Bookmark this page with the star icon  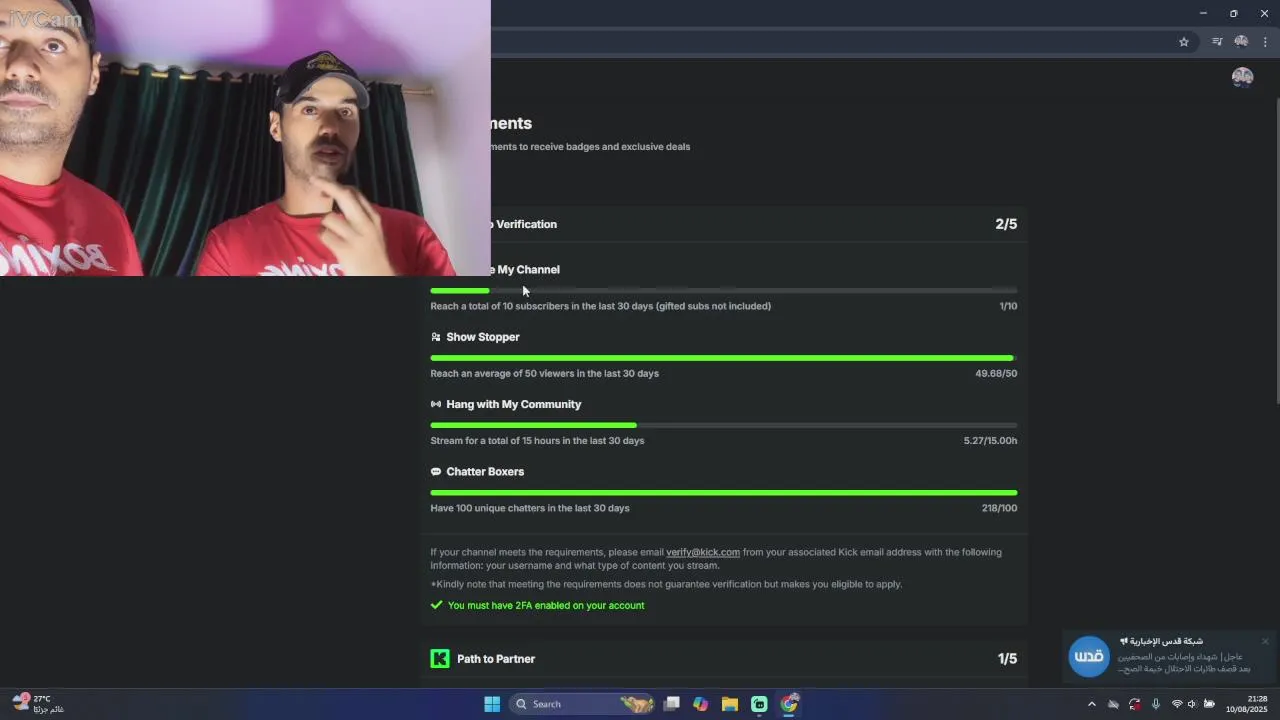pyautogui.click(x=1184, y=42)
